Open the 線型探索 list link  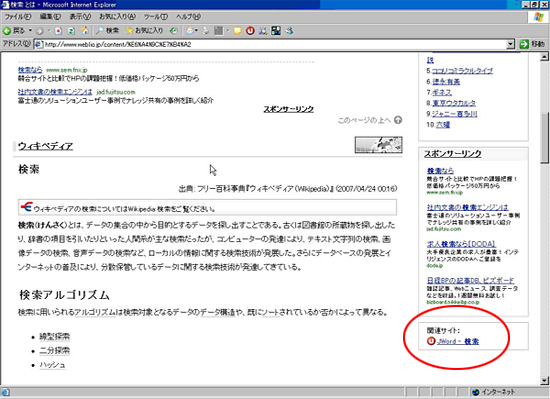[x=54, y=337]
